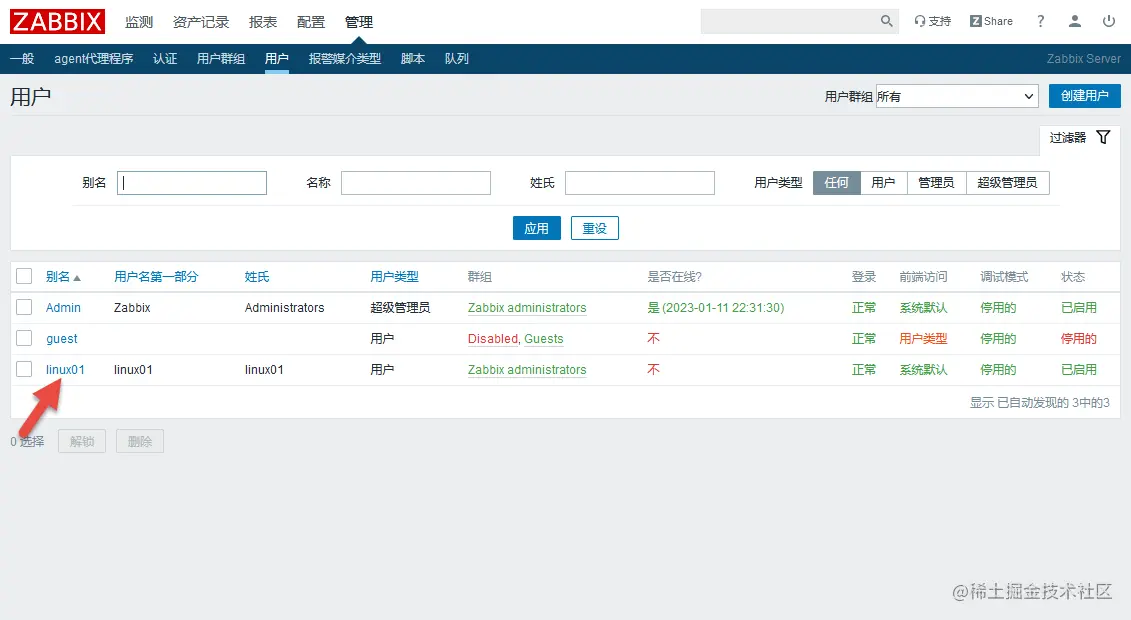Open the 资产记录 top menu
Image resolution: width=1131 pixels, height=620 pixels.
pyautogui.click(x=201, y=22)
